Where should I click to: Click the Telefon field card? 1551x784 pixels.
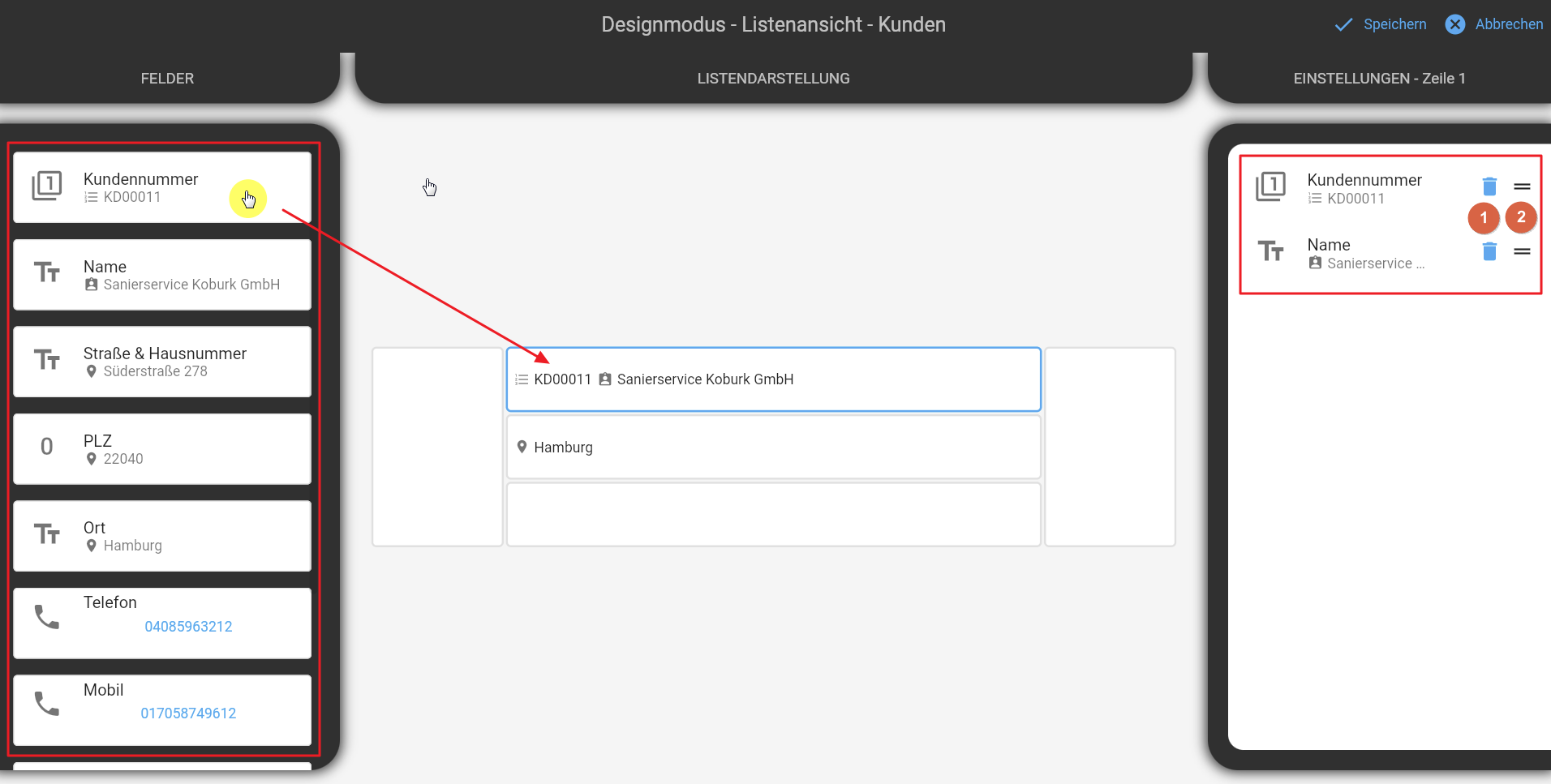pyautogui.click(x=162, y=623)
